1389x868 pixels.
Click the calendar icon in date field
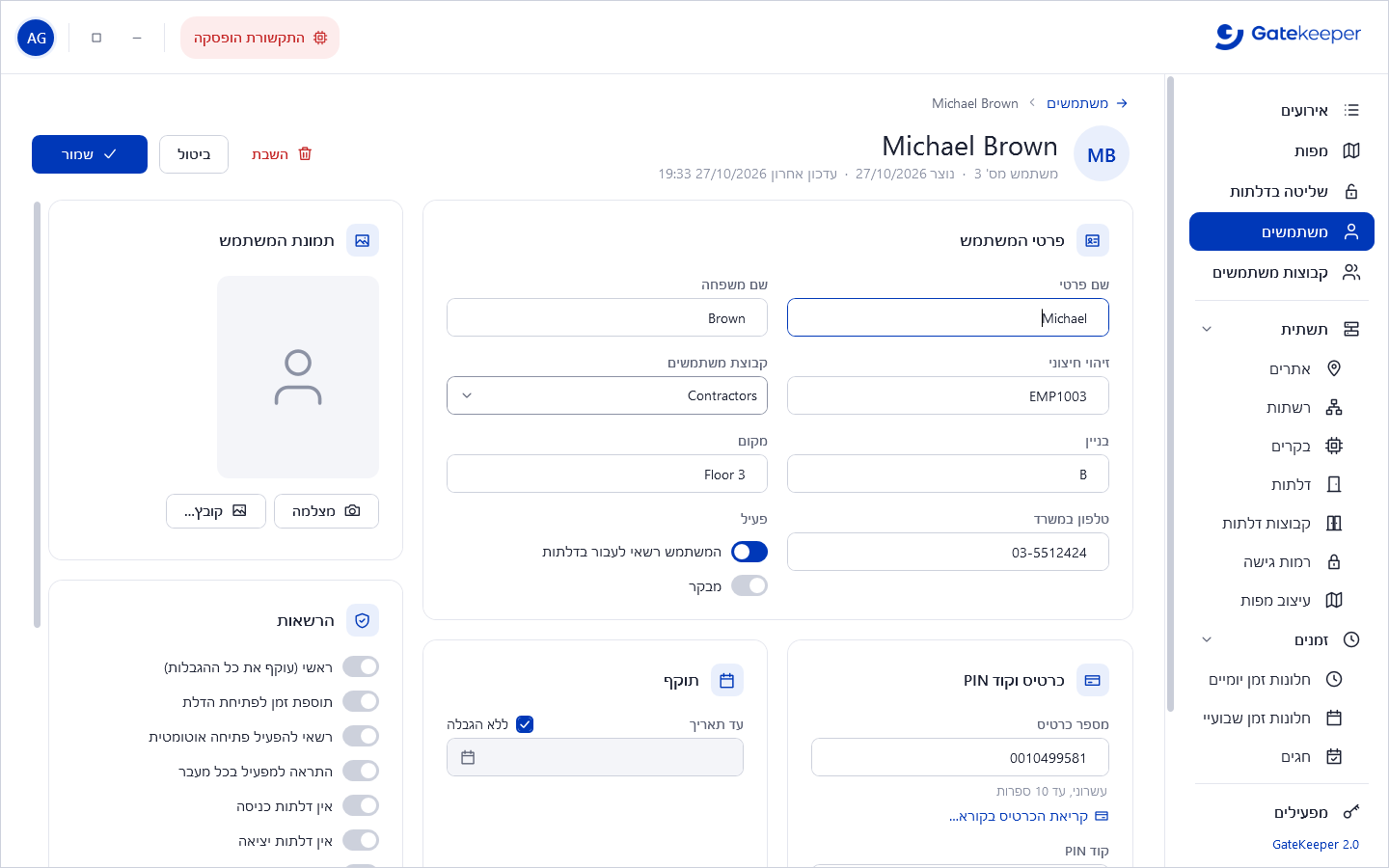(x=468, y=758)
